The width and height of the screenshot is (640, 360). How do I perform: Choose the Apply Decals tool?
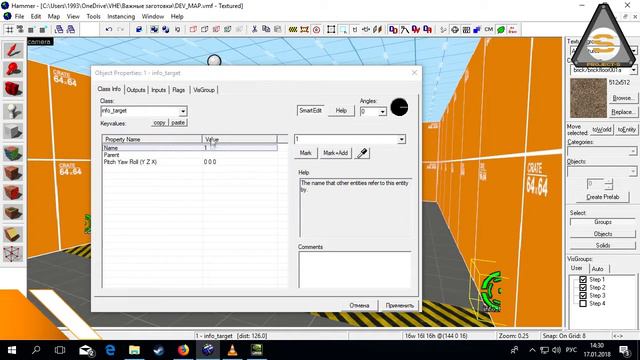[13, 192]
